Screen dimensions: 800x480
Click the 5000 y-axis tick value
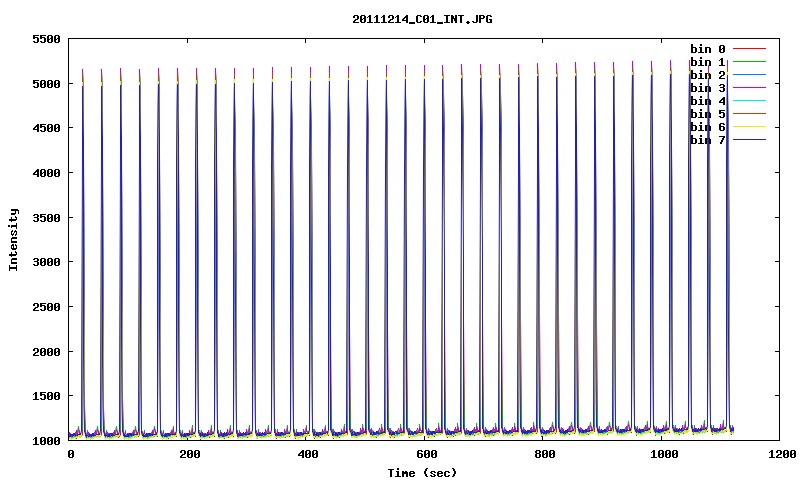[x=46, y=84]
